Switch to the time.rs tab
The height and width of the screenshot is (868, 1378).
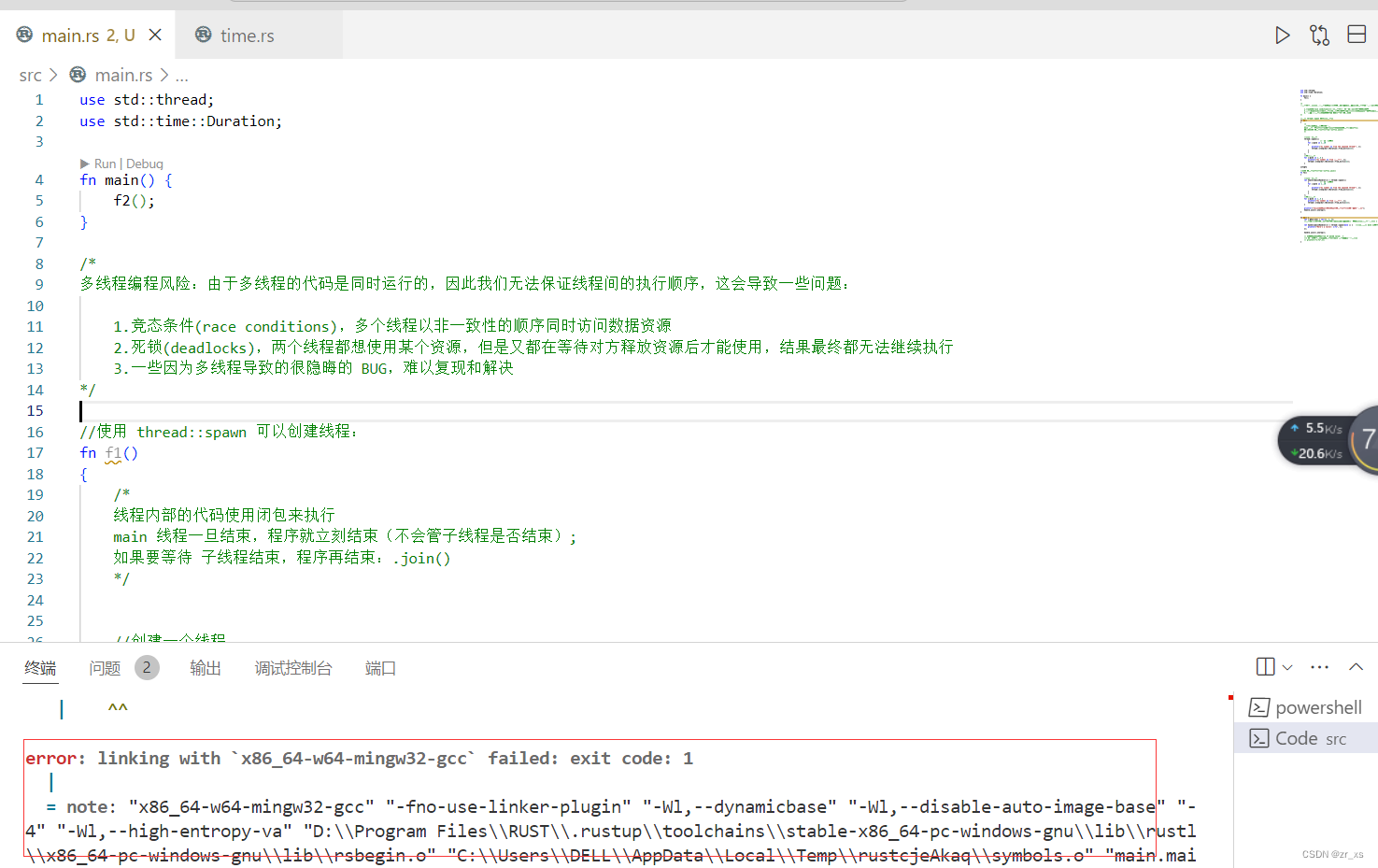point(246,35)
